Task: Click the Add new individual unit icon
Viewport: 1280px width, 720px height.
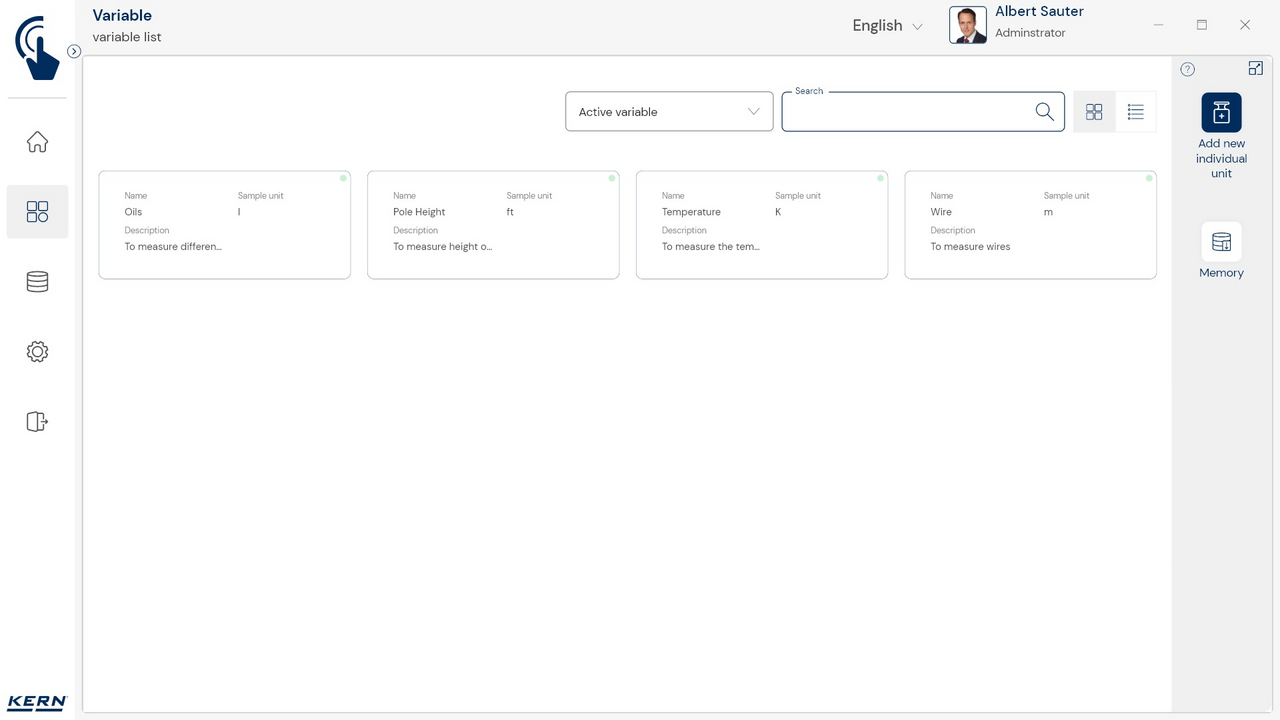Action: coord(1221,113)
